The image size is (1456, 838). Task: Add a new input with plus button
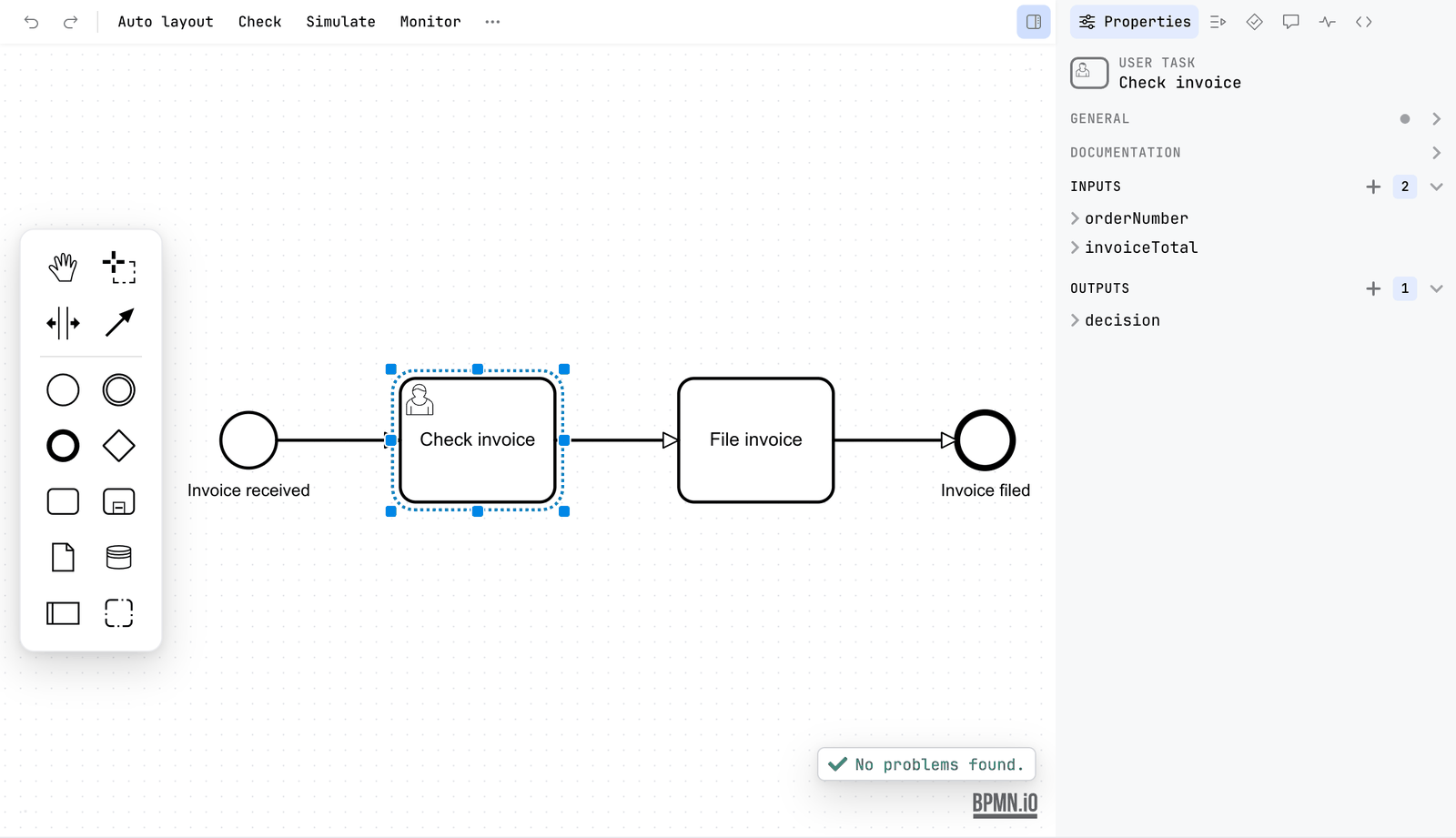1374,187
